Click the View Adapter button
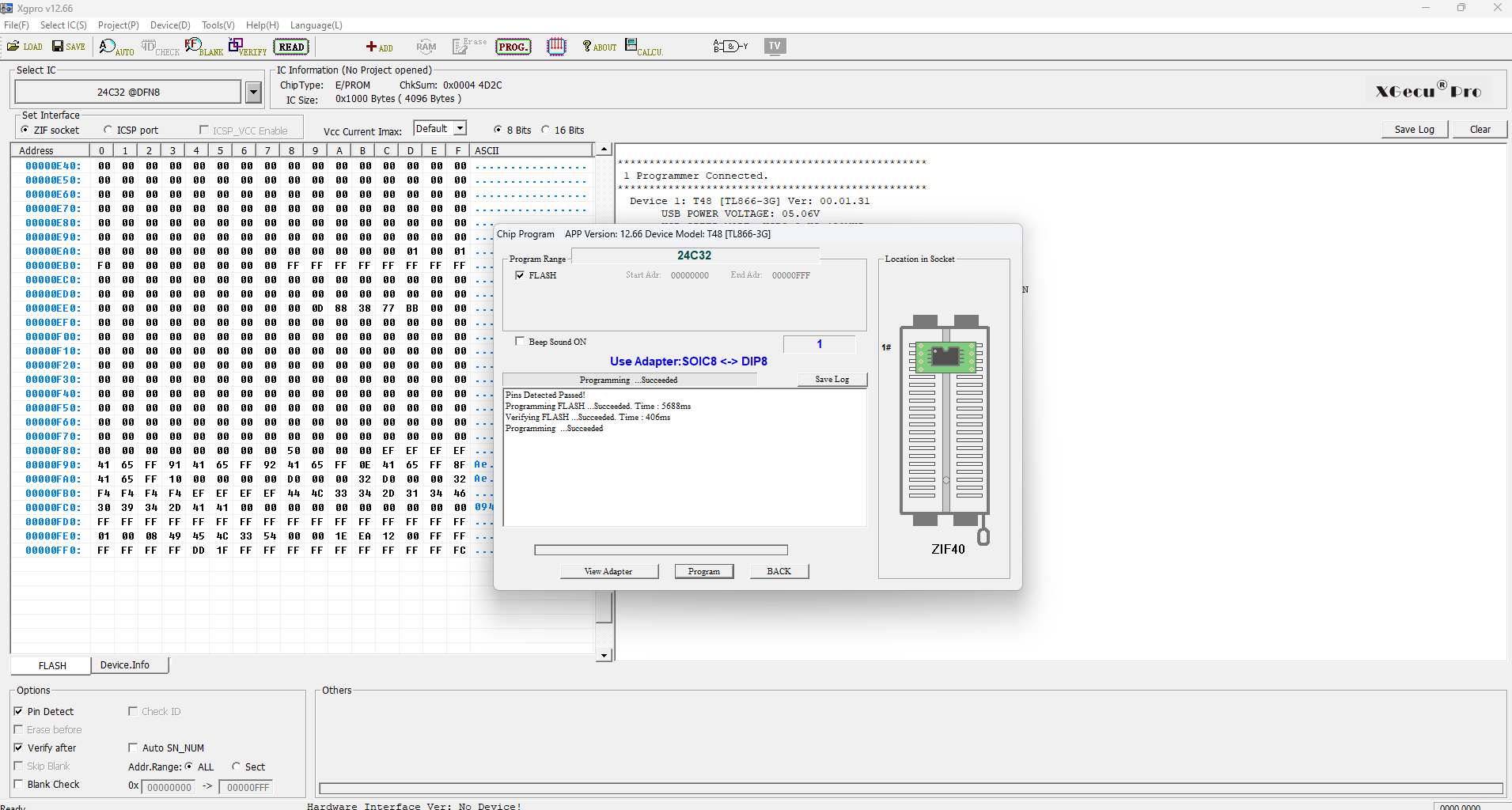Viewport: 1512px width, 810px height. click(x=608, y=571)
